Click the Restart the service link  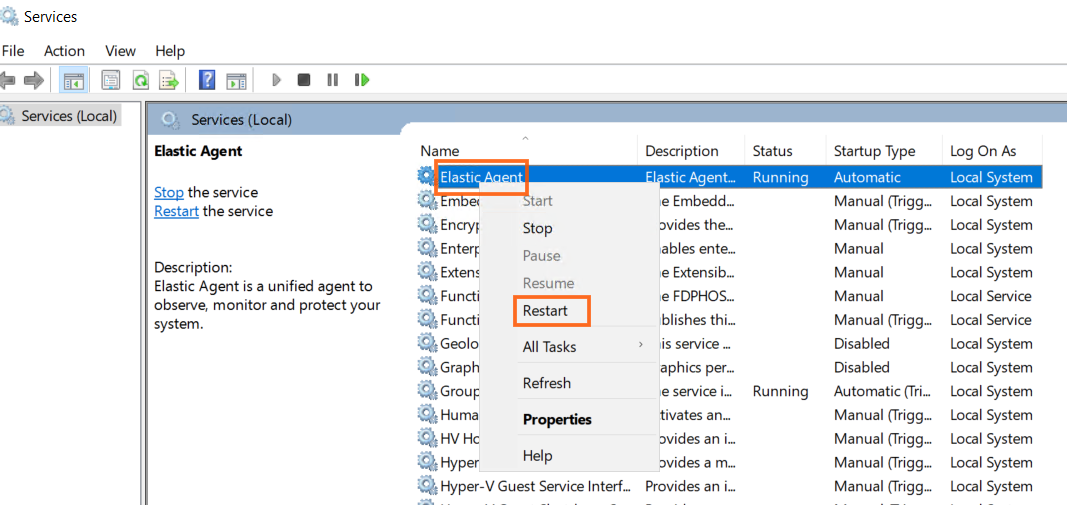[176, 211]
